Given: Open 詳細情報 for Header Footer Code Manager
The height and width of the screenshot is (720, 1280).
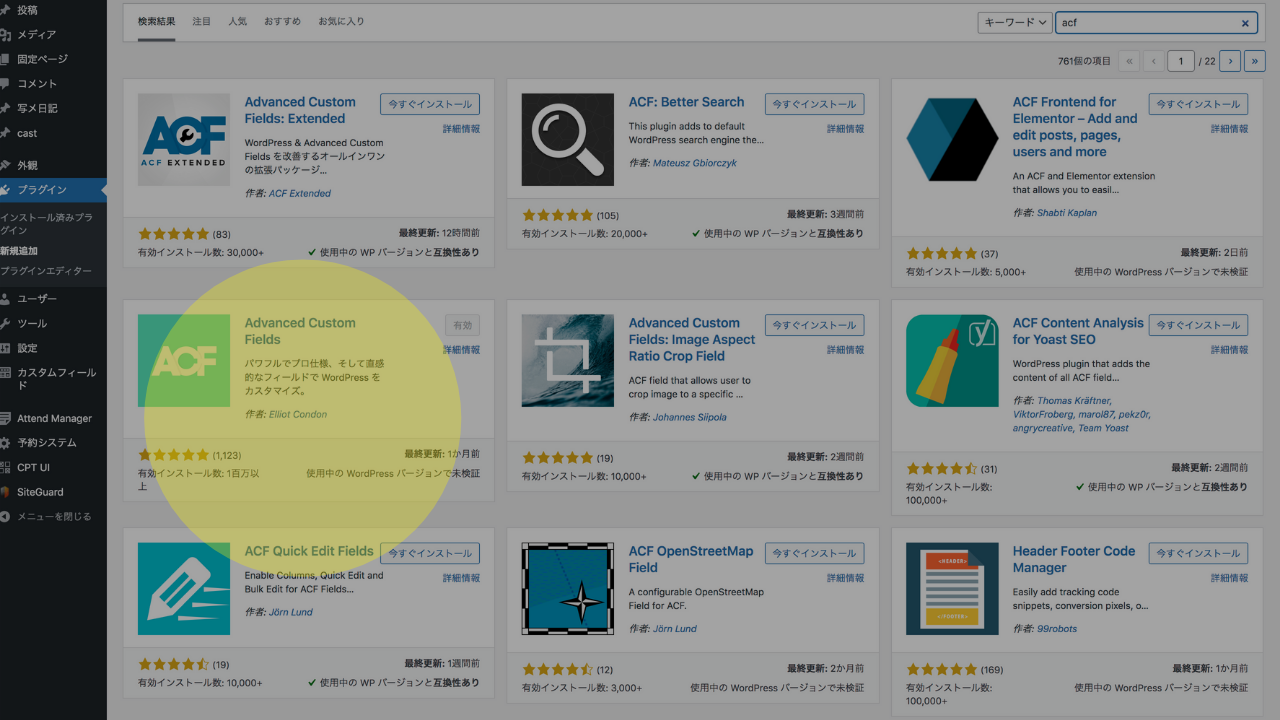Looking at the screenshot, I should point(1229,578).
